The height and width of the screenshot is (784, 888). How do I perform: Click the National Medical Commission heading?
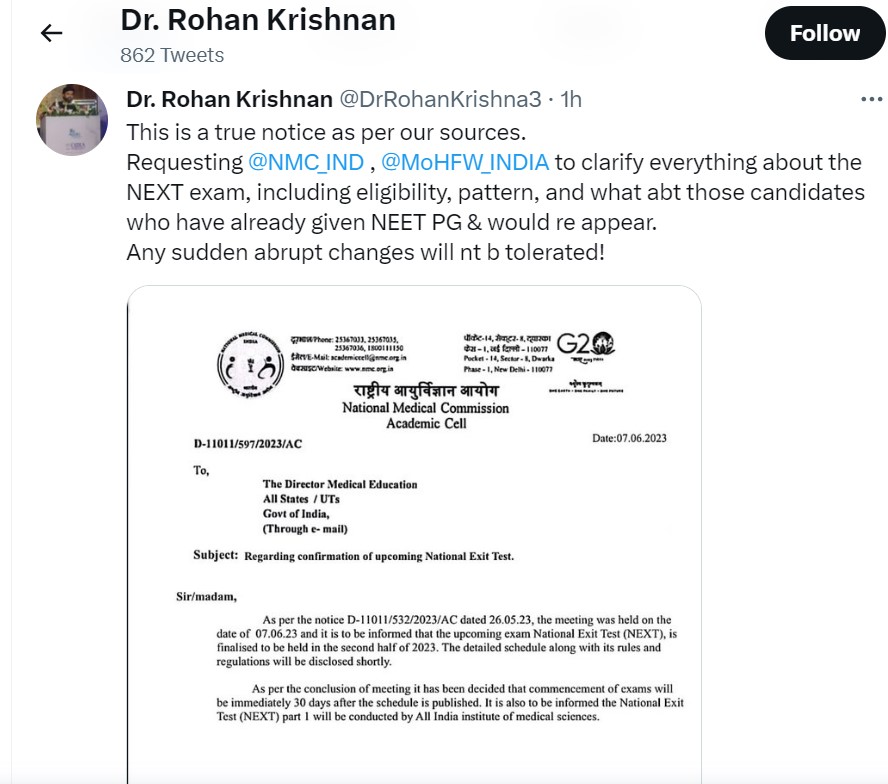coord(425,408)
